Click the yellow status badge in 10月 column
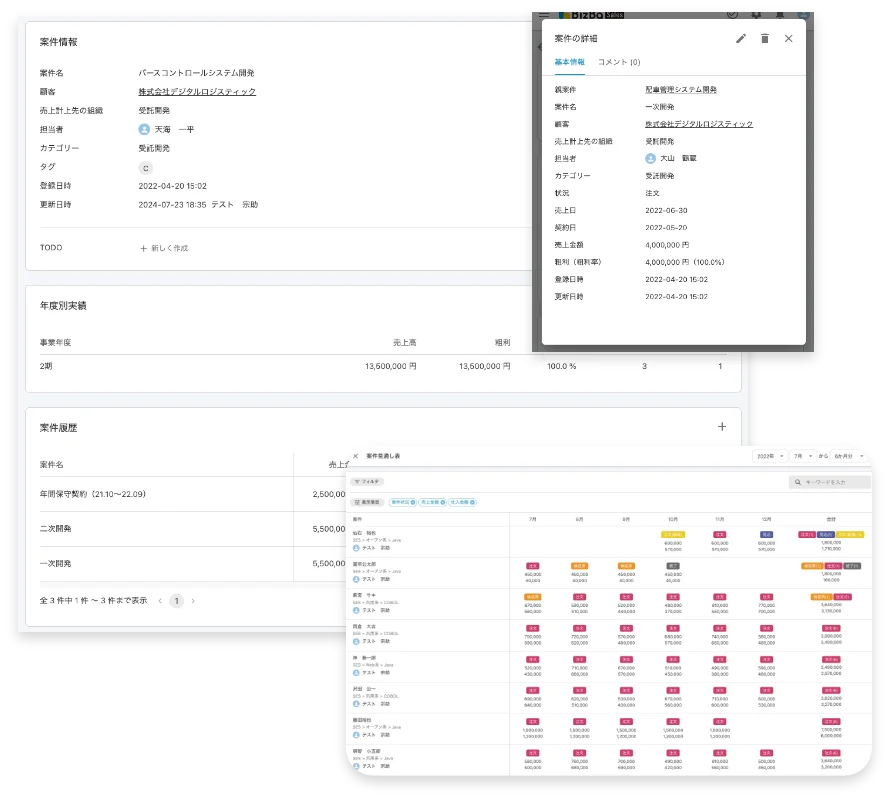890x800 pixels. [x=673, y=535]
